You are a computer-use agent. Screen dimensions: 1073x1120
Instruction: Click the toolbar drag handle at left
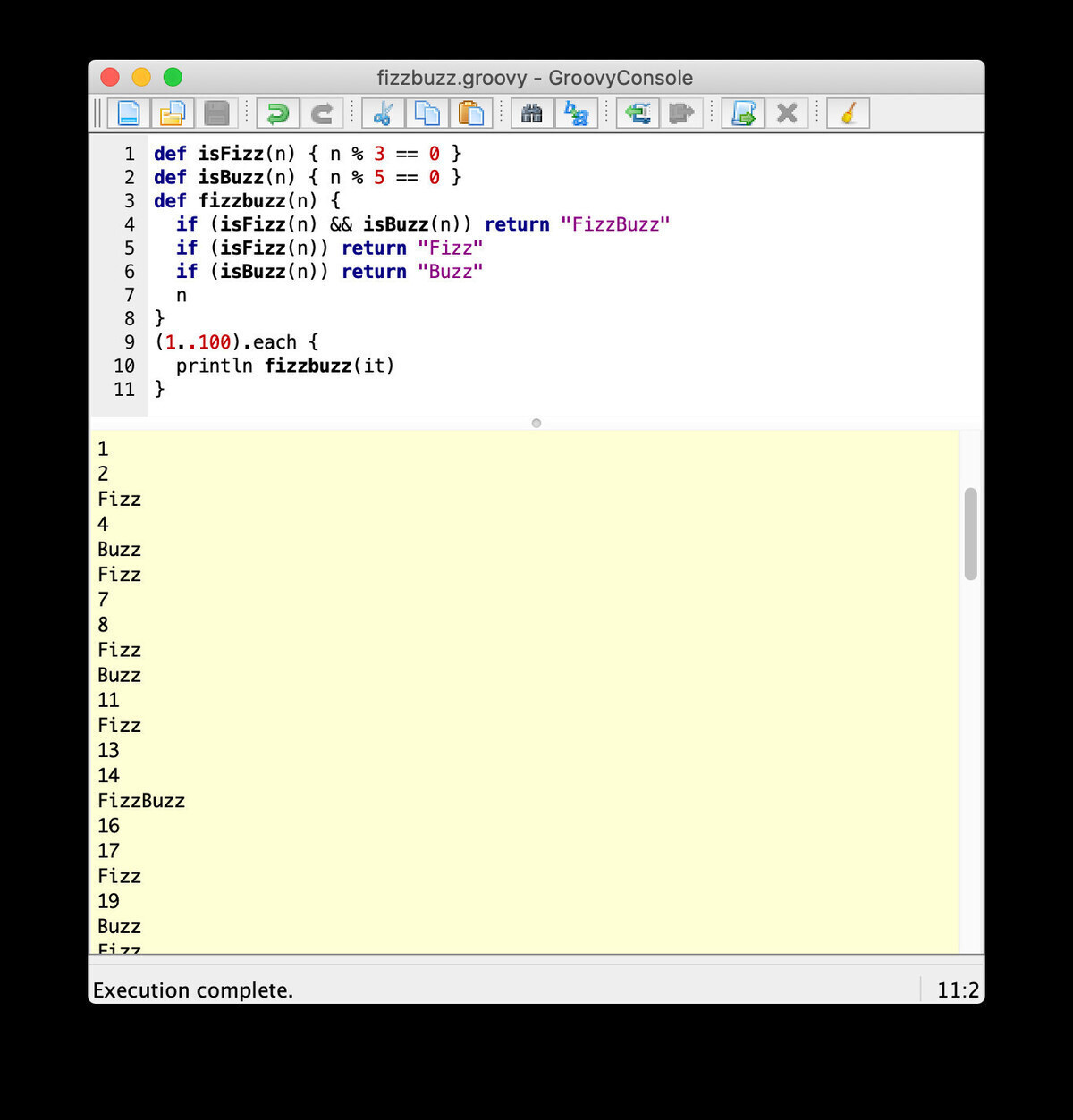98,114
